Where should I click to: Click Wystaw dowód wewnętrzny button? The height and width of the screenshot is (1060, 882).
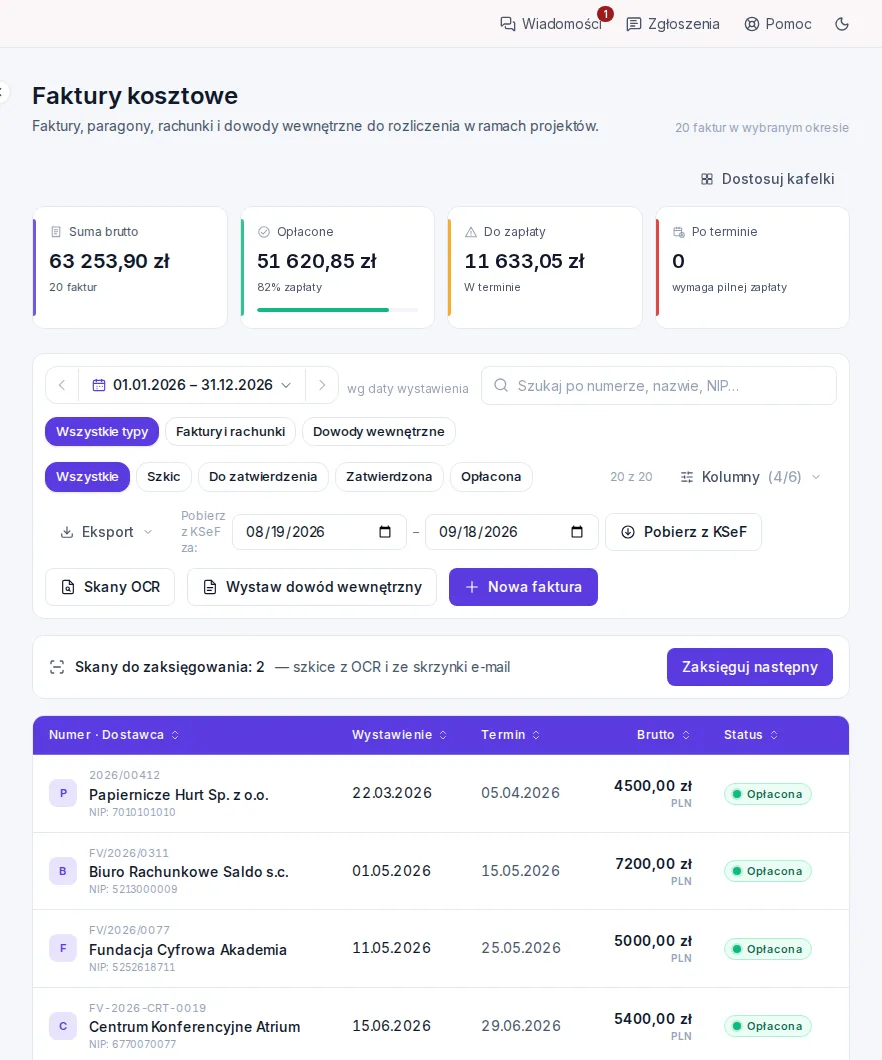312,587
